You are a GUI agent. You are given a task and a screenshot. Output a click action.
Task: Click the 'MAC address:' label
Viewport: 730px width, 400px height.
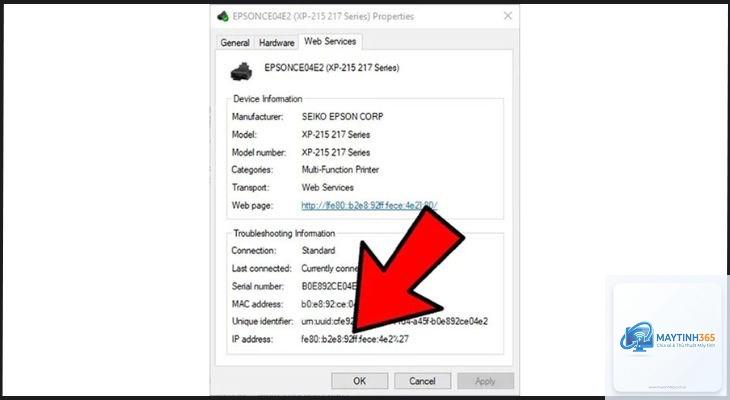click(257, 304)
